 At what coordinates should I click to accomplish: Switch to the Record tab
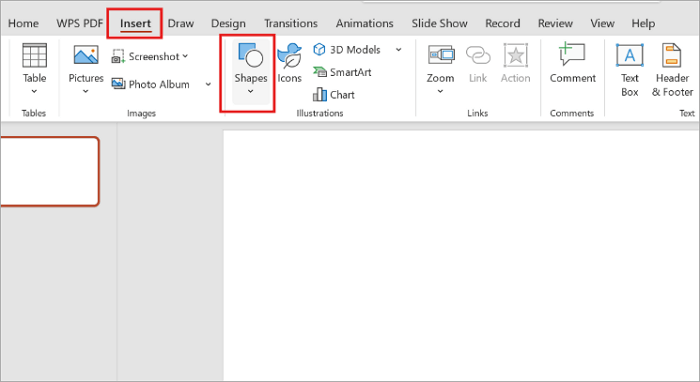(x=503, y=23)
